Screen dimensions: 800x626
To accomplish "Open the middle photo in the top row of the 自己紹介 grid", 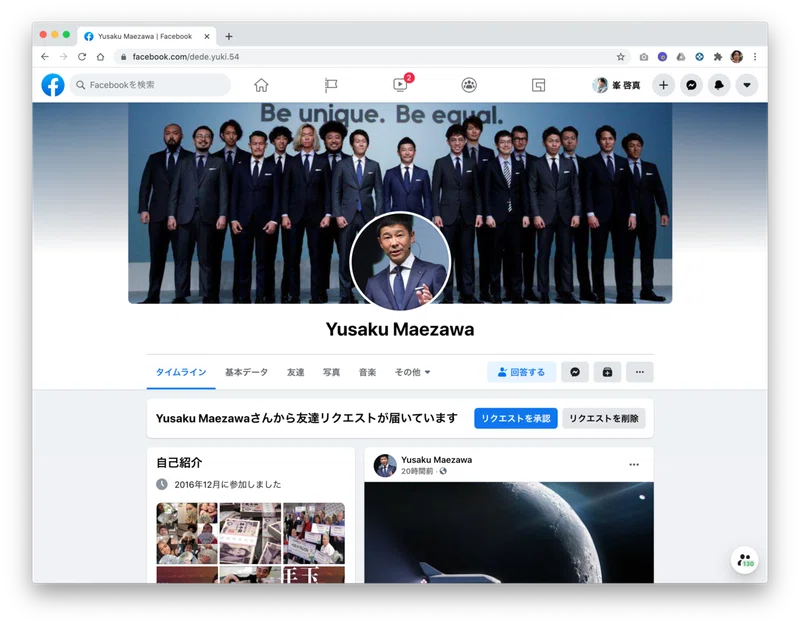I will point(250,533).
